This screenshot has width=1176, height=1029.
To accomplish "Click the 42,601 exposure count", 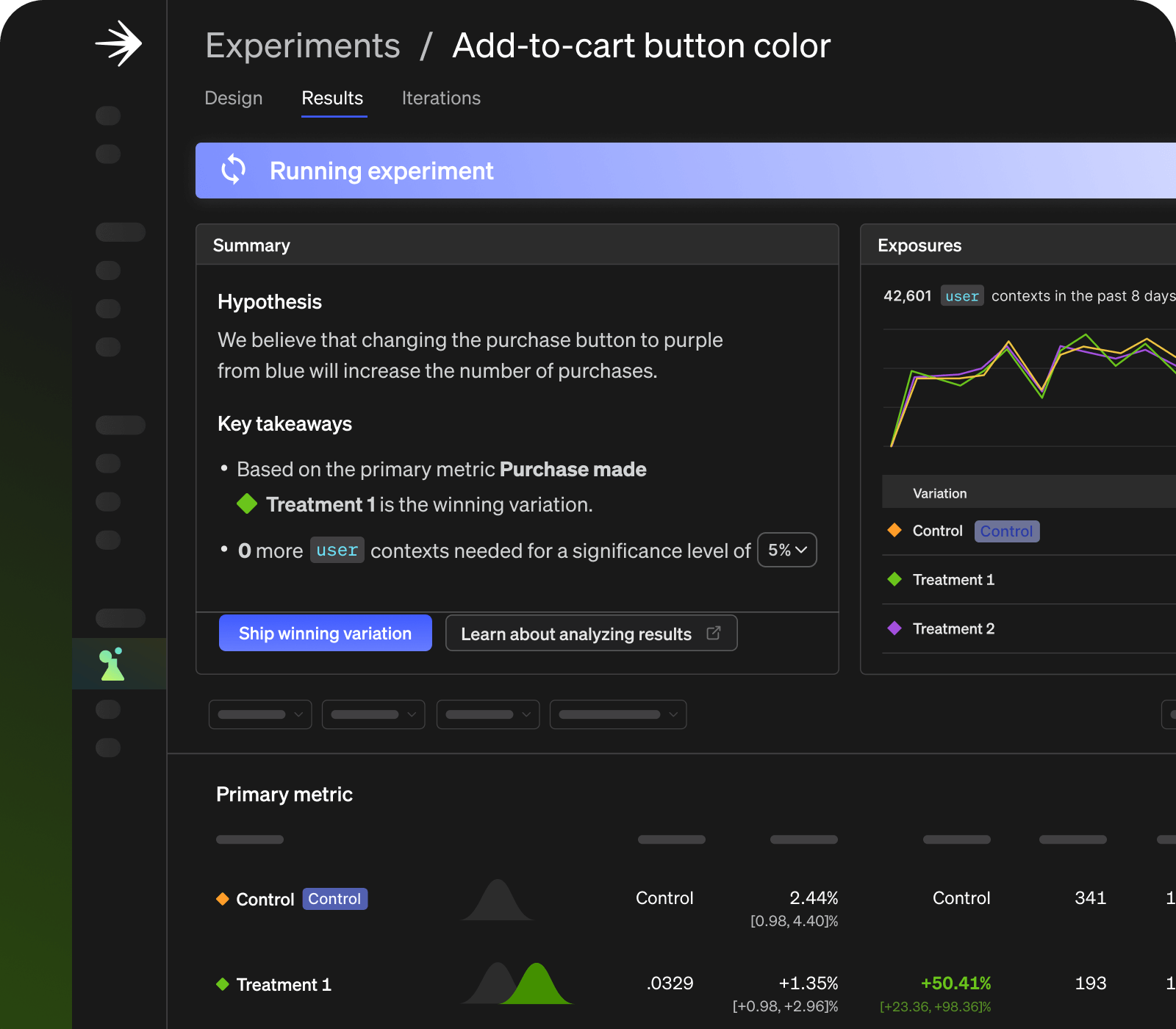I will 908,295.
